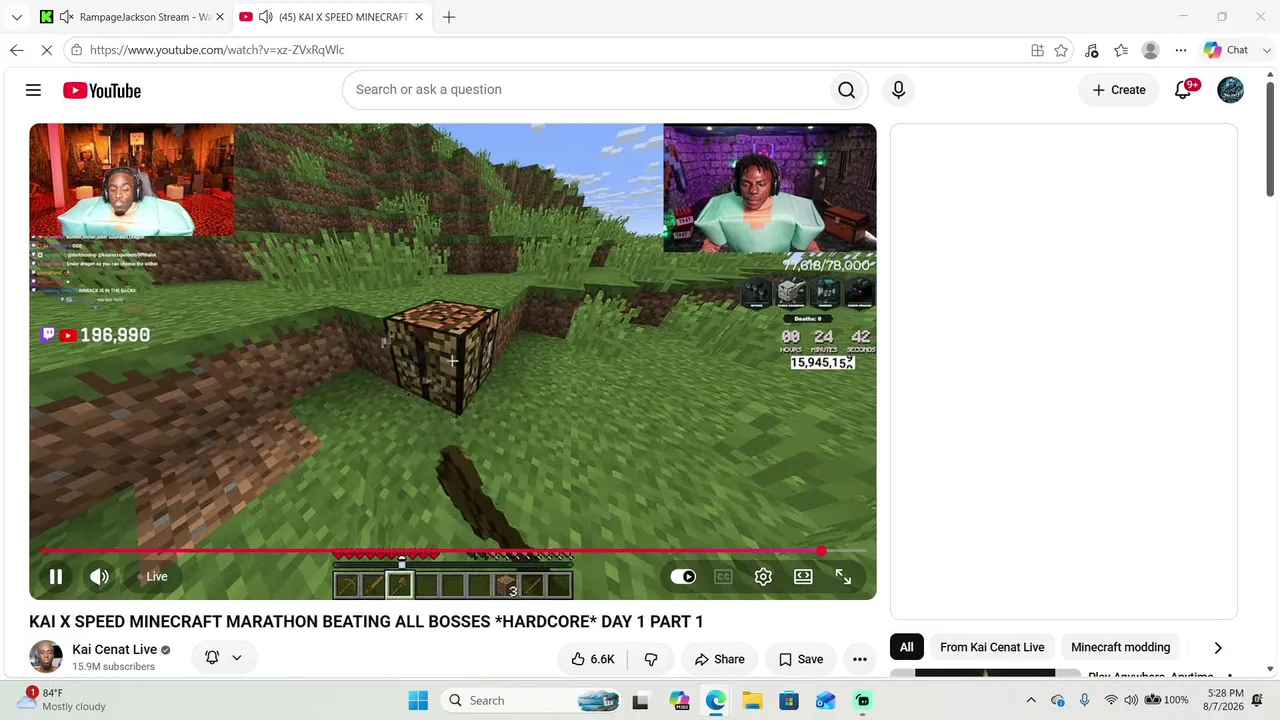Open the taskbar clock showing 5:28 PM
The width and height of the screenshot is (1280, 720).
[1225, 699]
